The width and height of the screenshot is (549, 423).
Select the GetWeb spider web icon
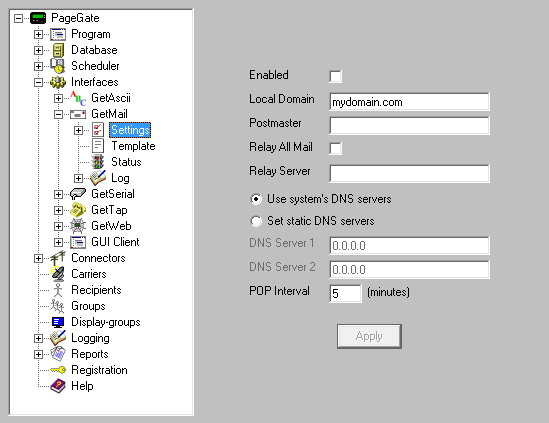click(78, 226)
